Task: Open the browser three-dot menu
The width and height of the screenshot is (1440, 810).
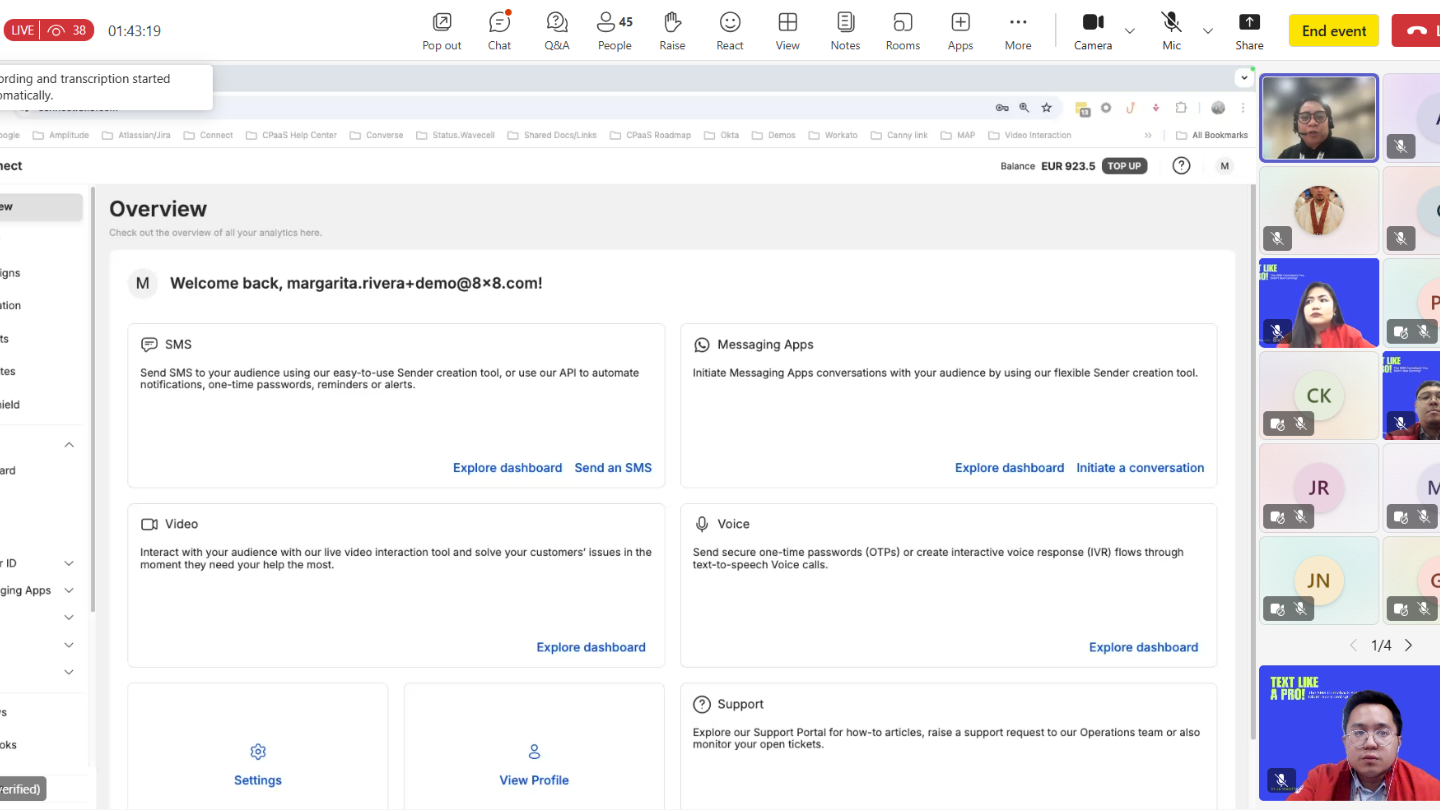Action: pos(1244,108)
